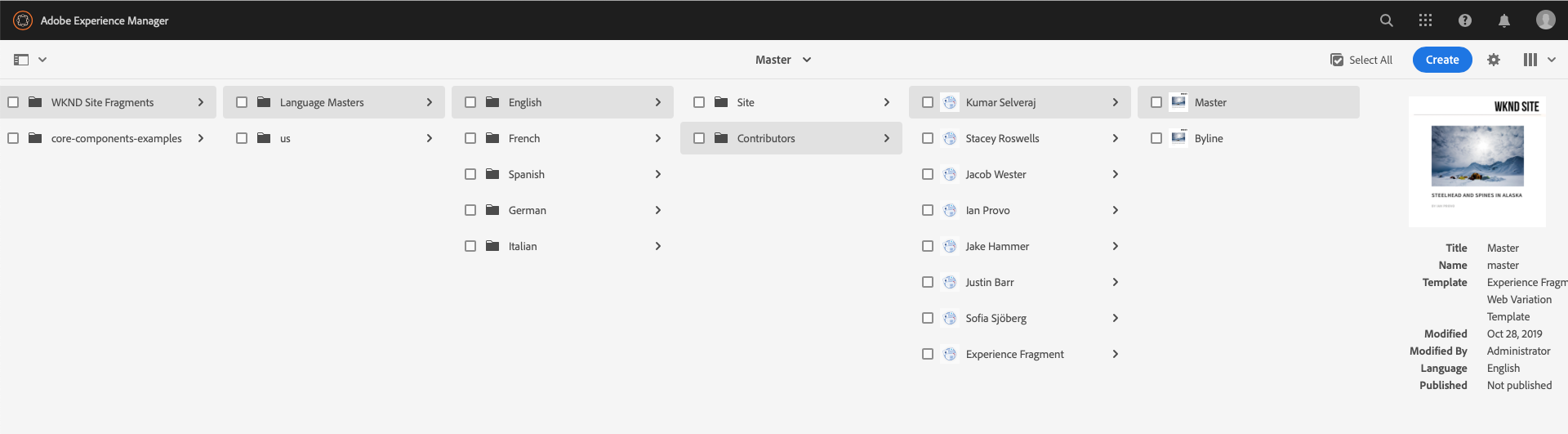Click the WKND Site preview thumbnail
This screenshot has width=1568, height=434.
coord(1477,162)
